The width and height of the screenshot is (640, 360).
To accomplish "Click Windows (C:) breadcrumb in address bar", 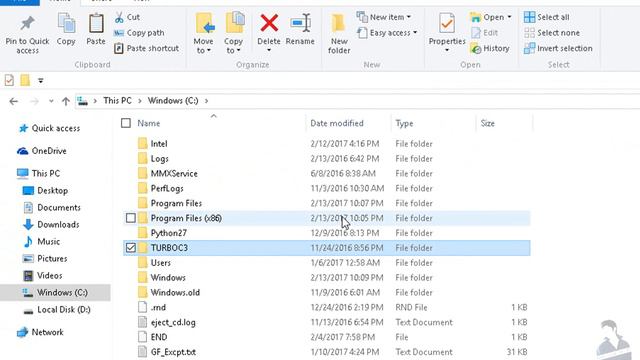I will (173, 100).
